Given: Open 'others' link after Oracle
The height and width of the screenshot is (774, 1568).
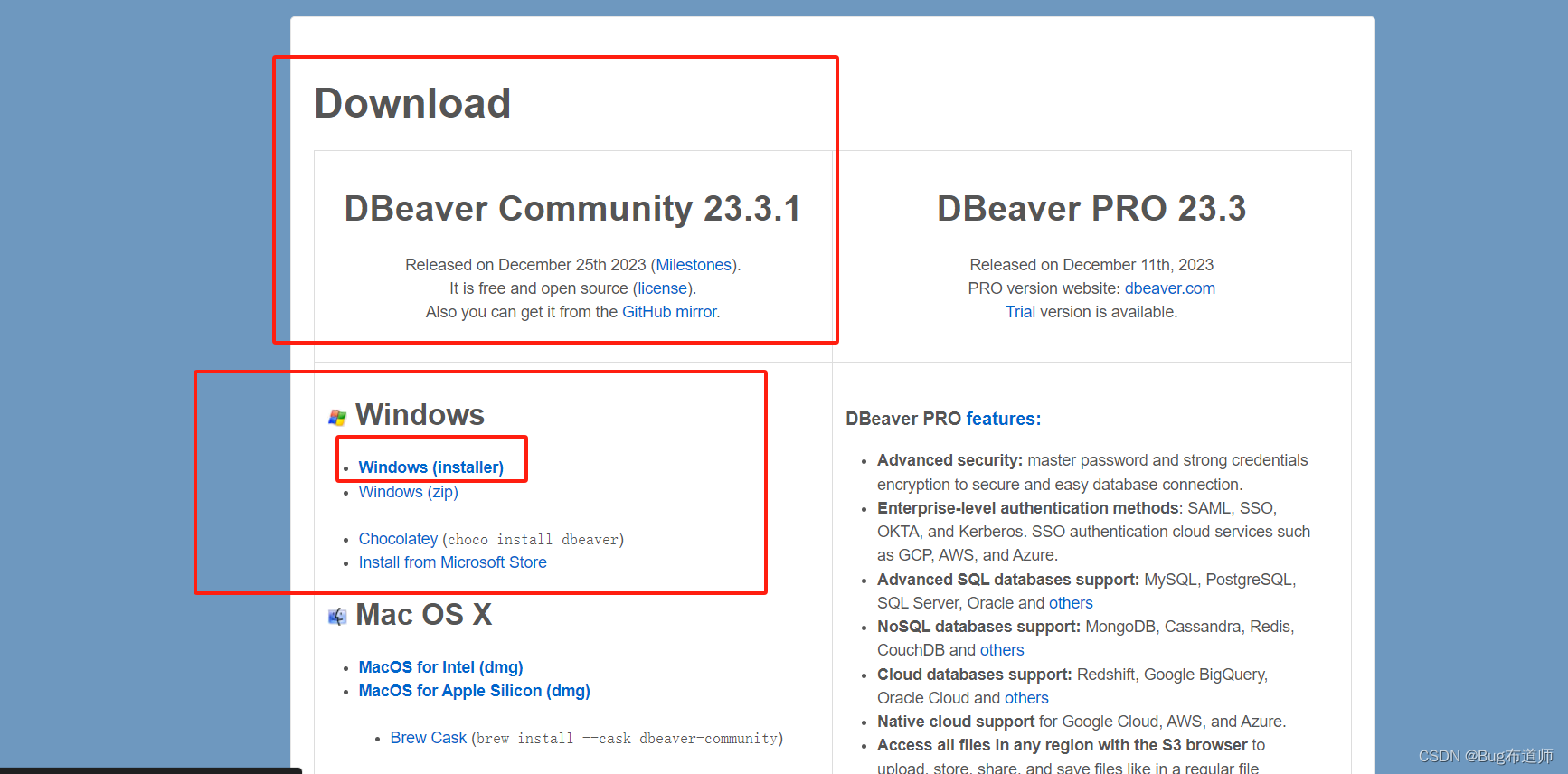Looking at the screenshot, I should [x=1071, y=603].
